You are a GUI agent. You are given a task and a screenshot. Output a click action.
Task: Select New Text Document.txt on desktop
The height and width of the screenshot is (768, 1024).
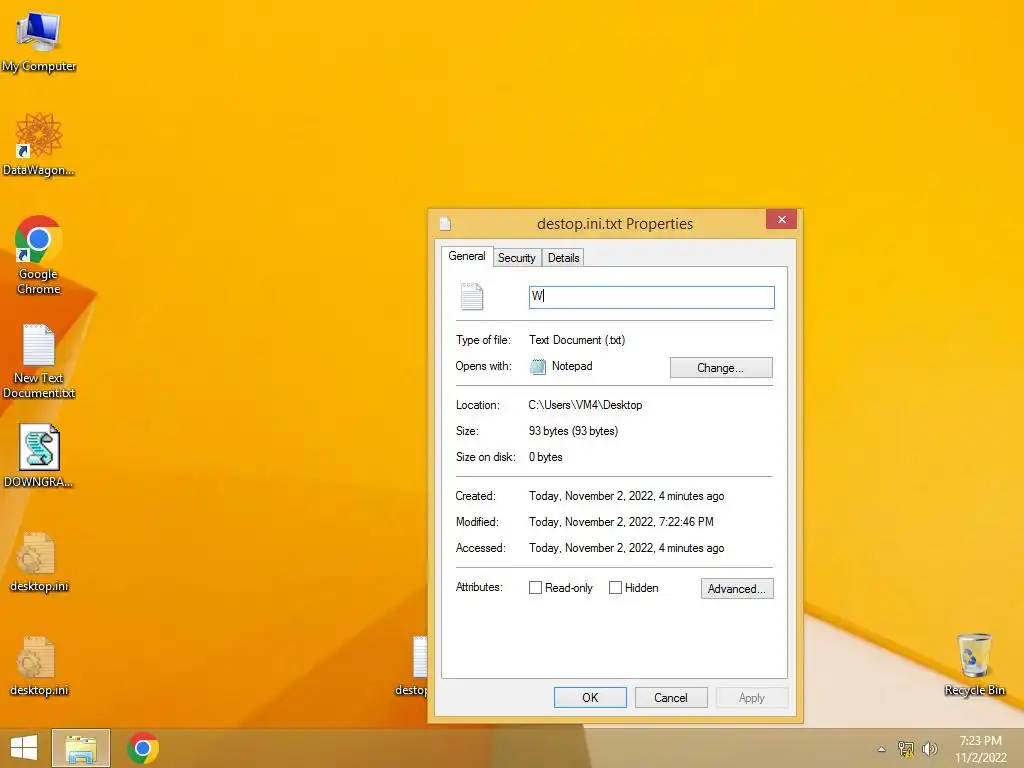(x=39, y=361)
